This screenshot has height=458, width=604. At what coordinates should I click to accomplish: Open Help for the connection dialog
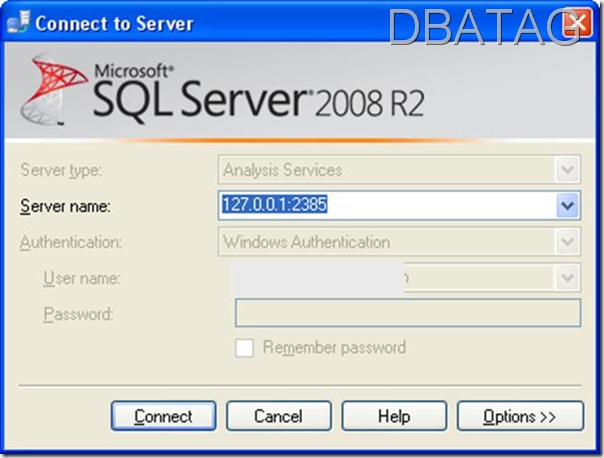point(394,416)
